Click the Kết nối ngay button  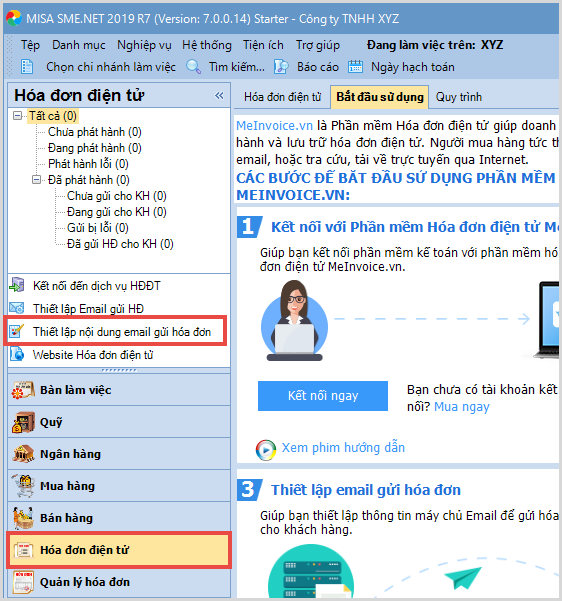[x=323, y=396]
